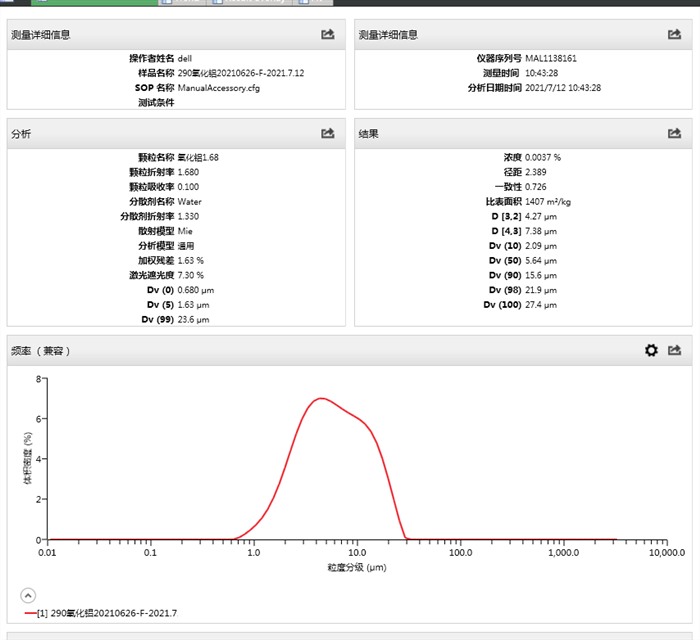Click the 频率 (兼容) chart title
The width and height of the screenshot is (700, 640).
[41, 351]
